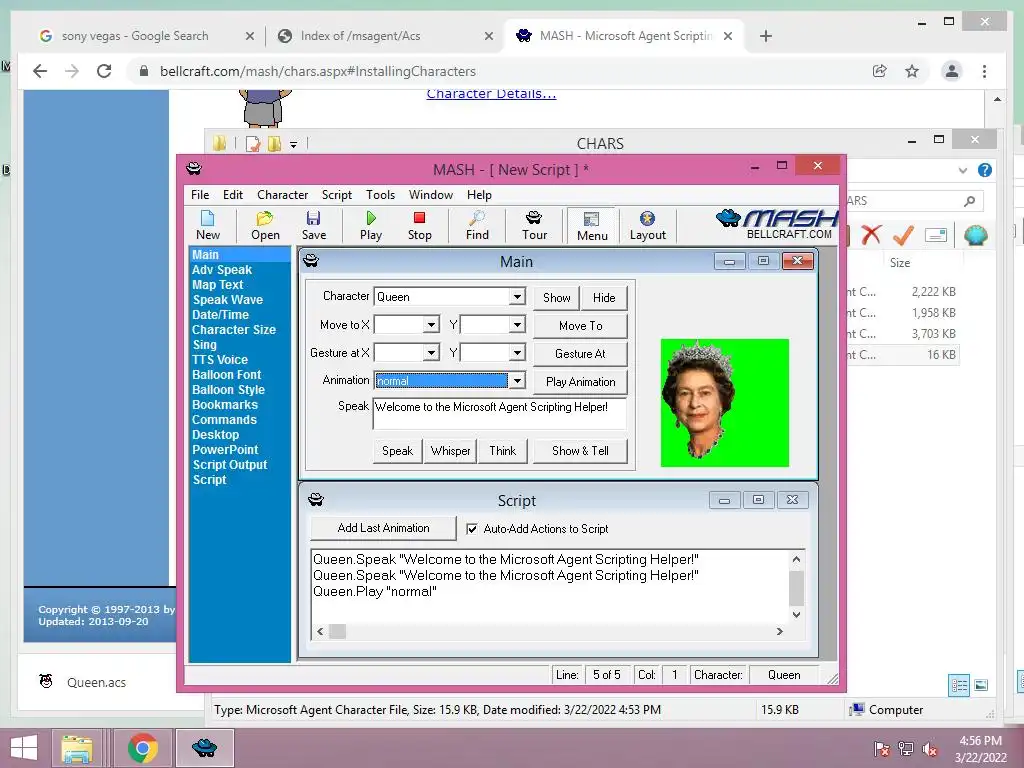1024x768 pixels.
Task: Click the rename icon in CHARS window toolbar
Action: pyautogui.click(x=936, y=235)
